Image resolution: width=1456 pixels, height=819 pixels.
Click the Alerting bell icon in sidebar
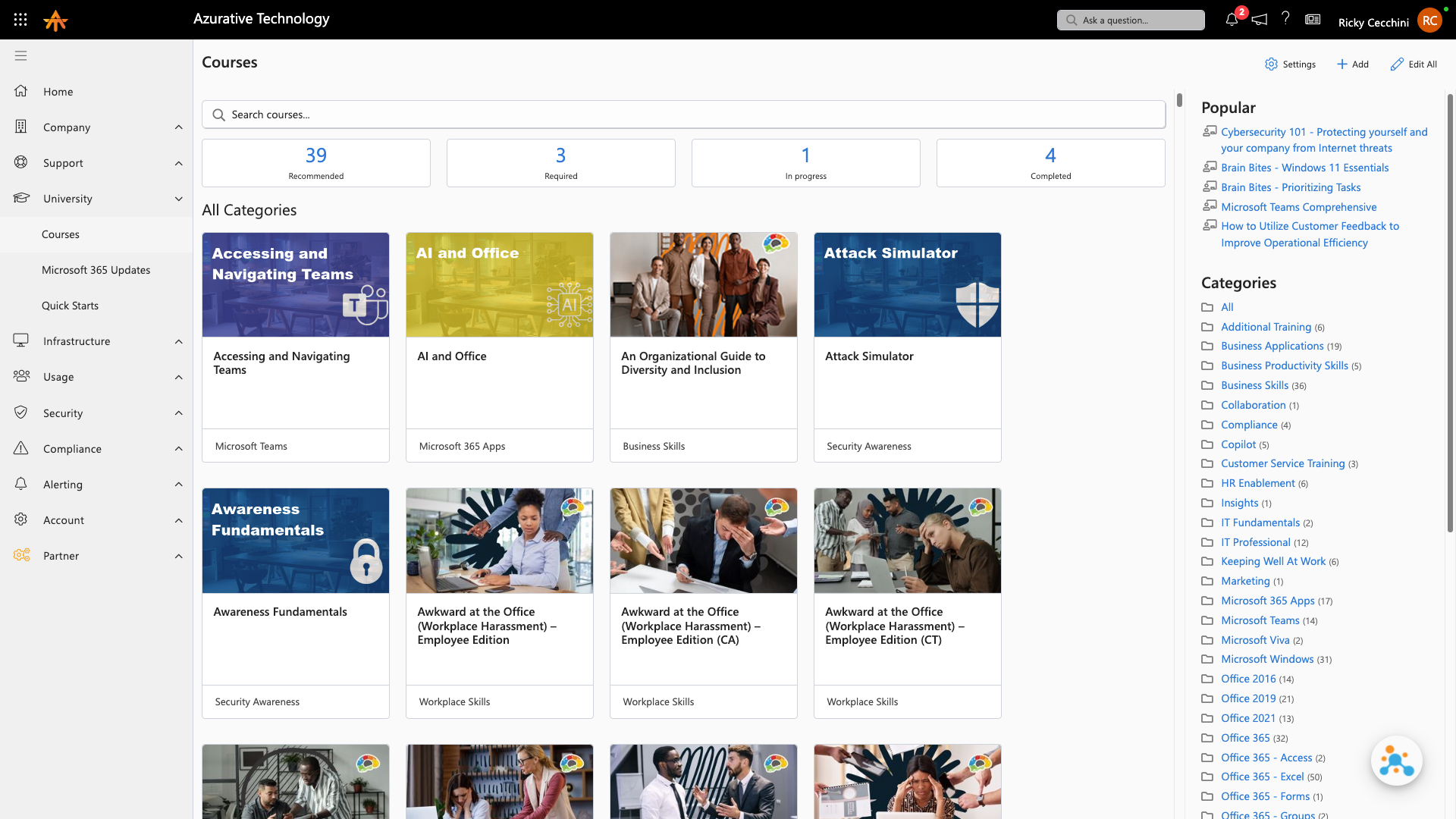(x=20, y=484)
